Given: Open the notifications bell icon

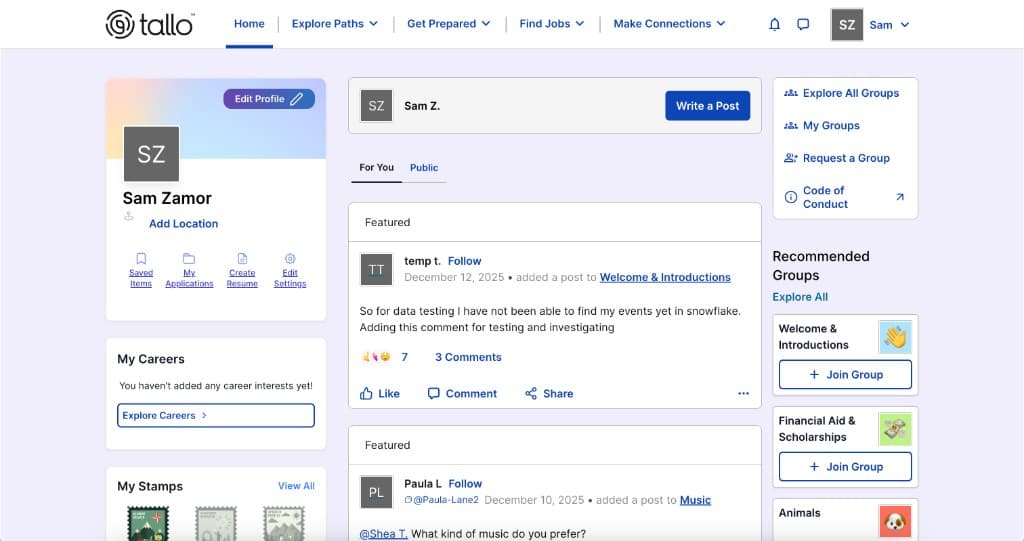Looking at the screenshot, I should pyautogui.click(x=774, y=25).
